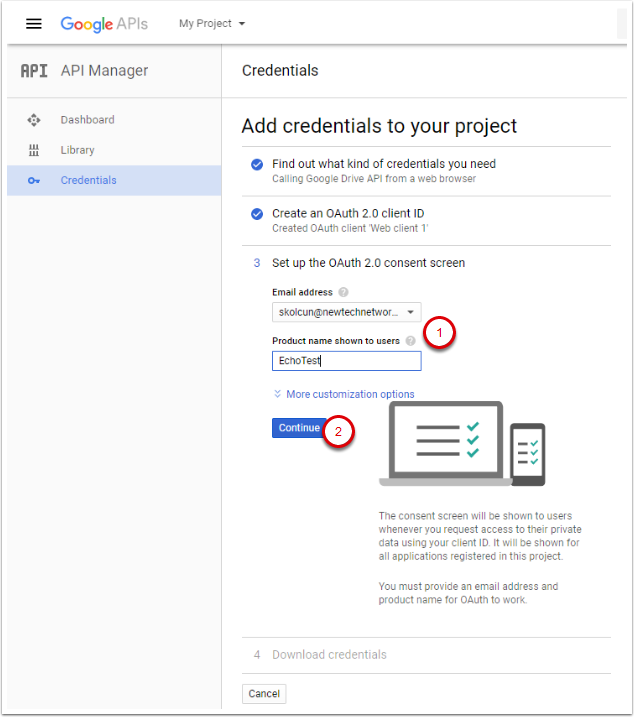634x717 pixels.
Task: Open the hamburger navigation menu
Action: [33, 23]
